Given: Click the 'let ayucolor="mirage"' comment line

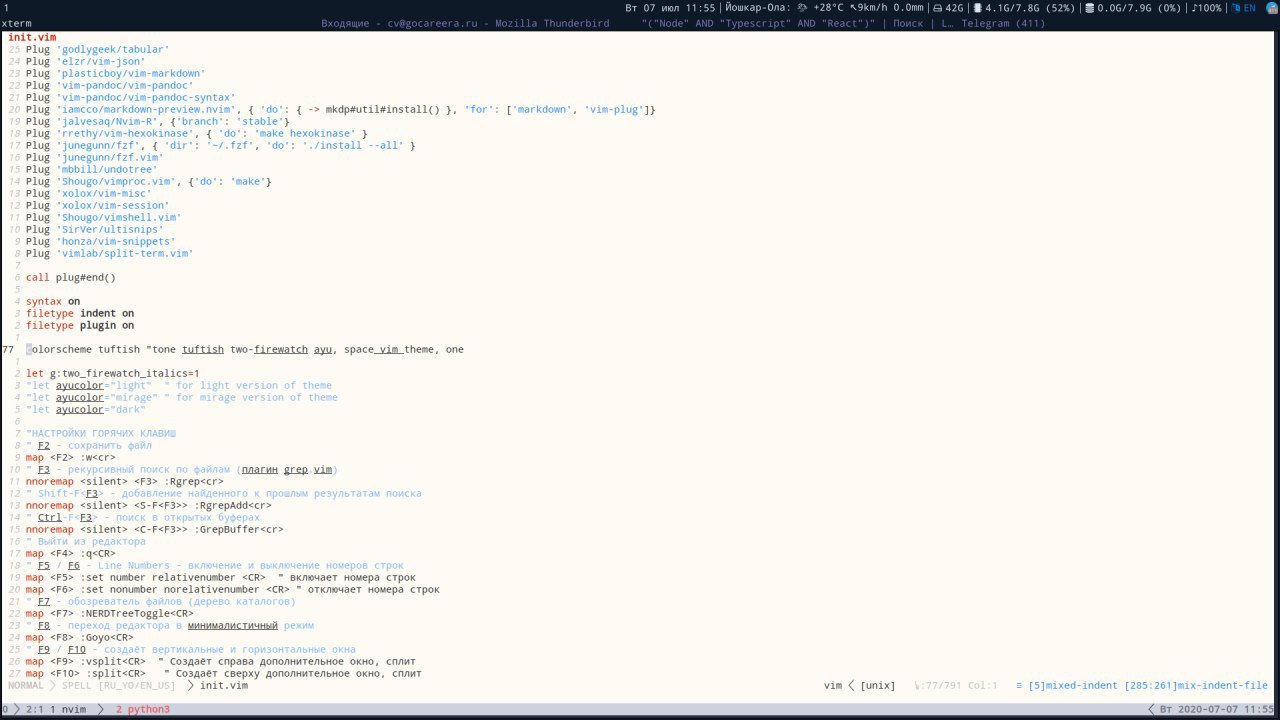Looking at the screenshot, I should tap(182, 397).
